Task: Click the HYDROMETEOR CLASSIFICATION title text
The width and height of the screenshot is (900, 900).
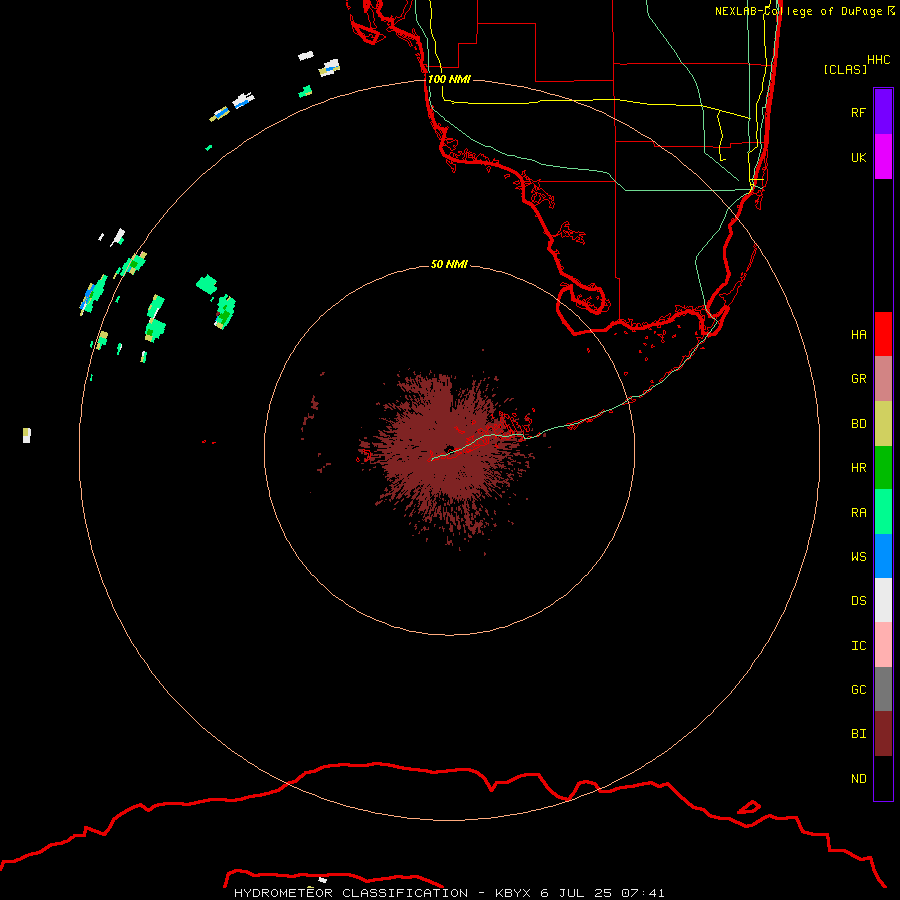Action: pyautogui.click(x=351, y=893)
